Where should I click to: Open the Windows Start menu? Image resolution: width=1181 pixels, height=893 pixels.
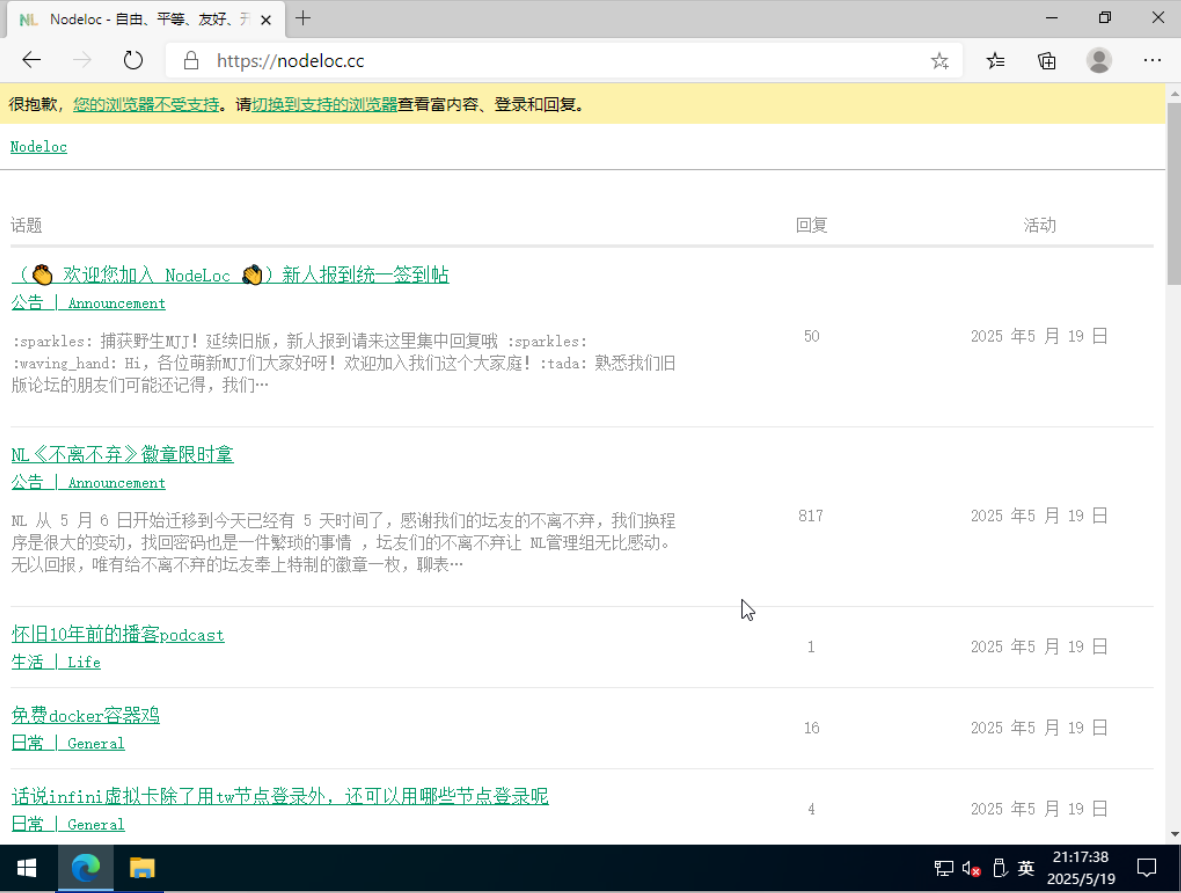[x=27, y=869]
